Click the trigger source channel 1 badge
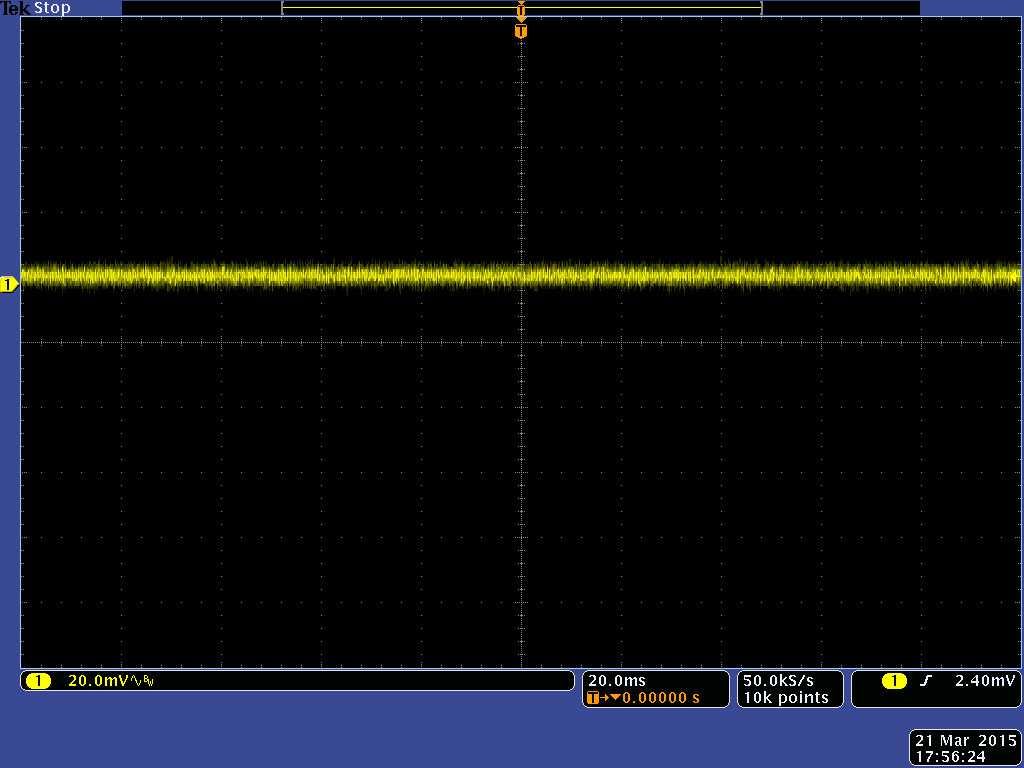Viewport: 1024px width, 768px height. tap(894, 680)
